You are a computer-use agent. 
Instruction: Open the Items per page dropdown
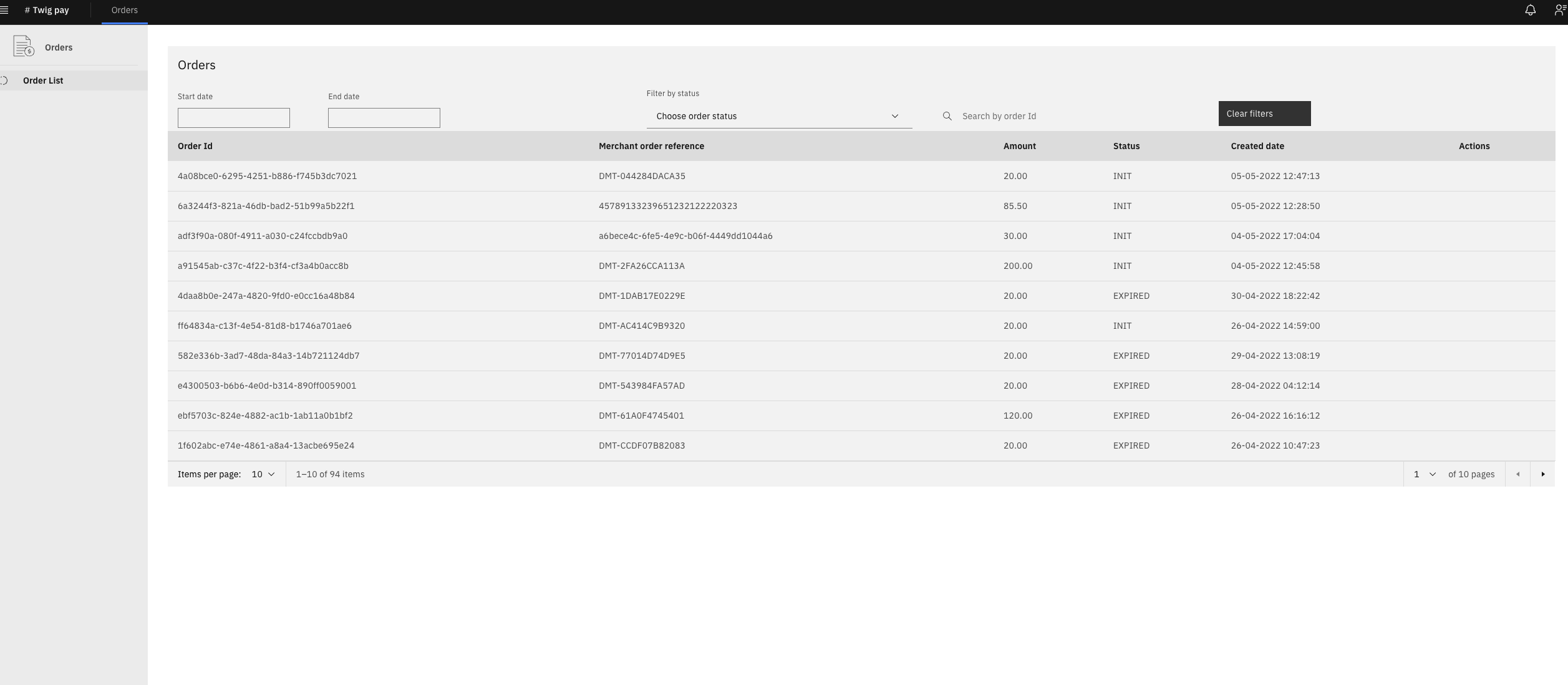click(x=263, y=474)
